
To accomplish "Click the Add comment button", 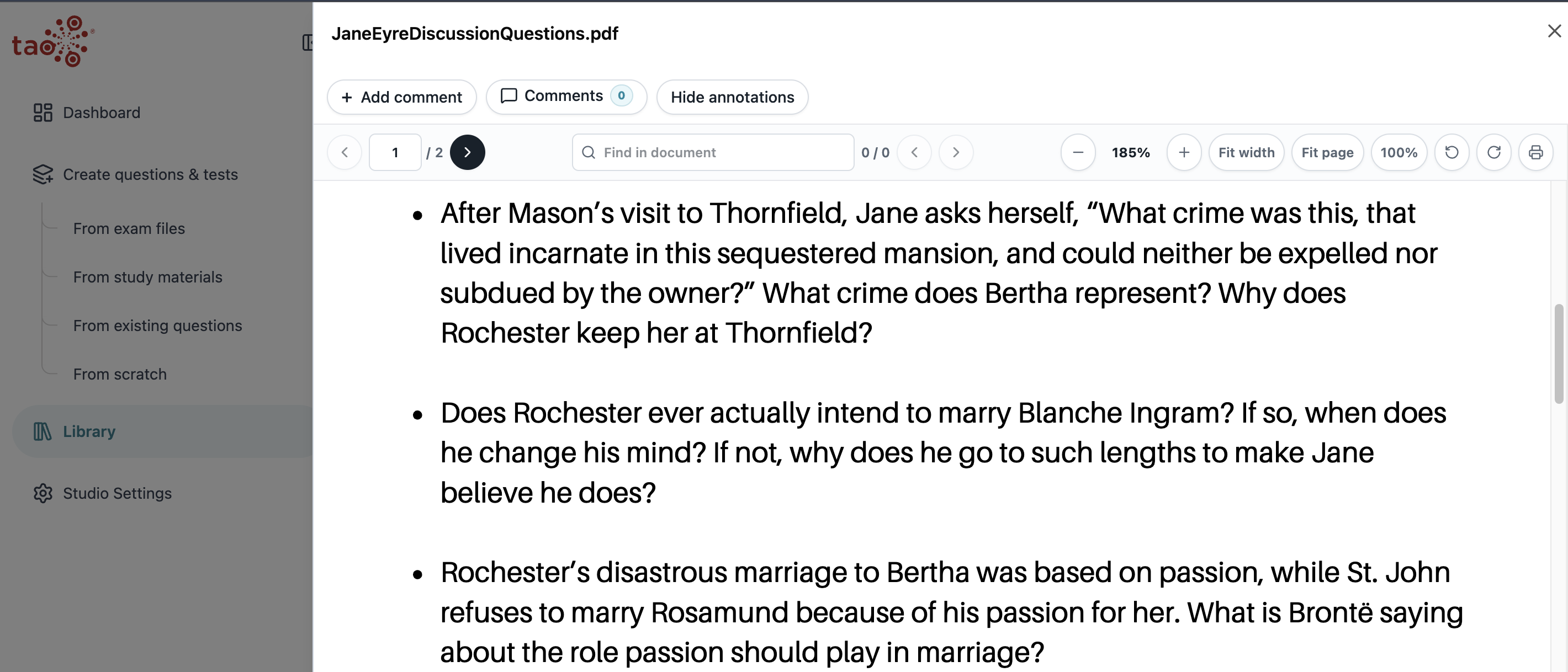I will tap(402, 97).
